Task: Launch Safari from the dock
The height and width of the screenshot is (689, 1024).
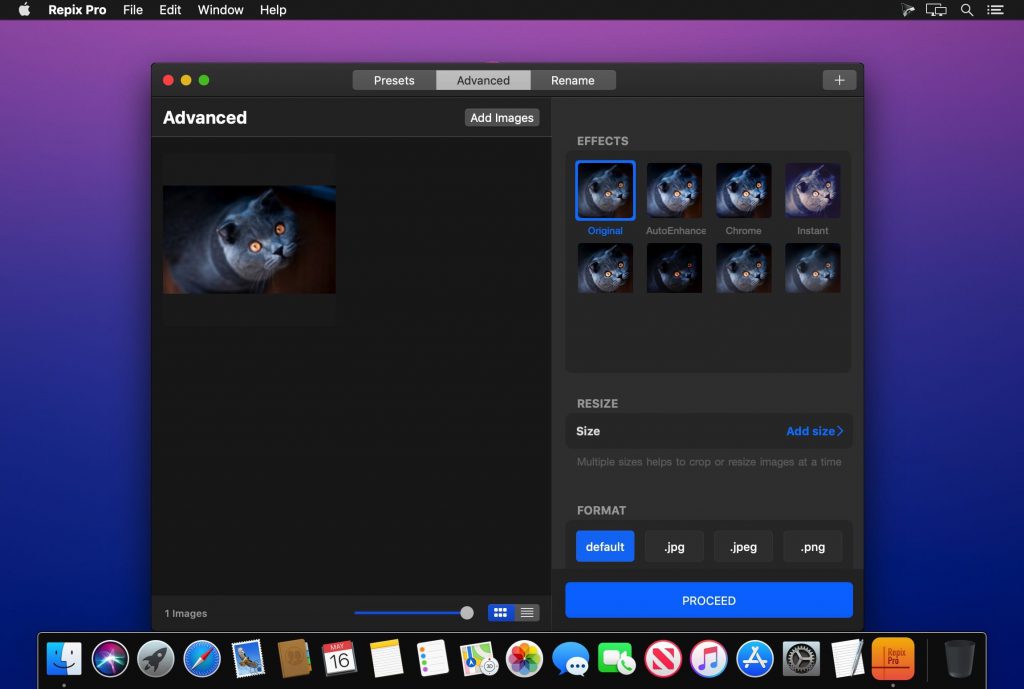Action: (202, 659)
